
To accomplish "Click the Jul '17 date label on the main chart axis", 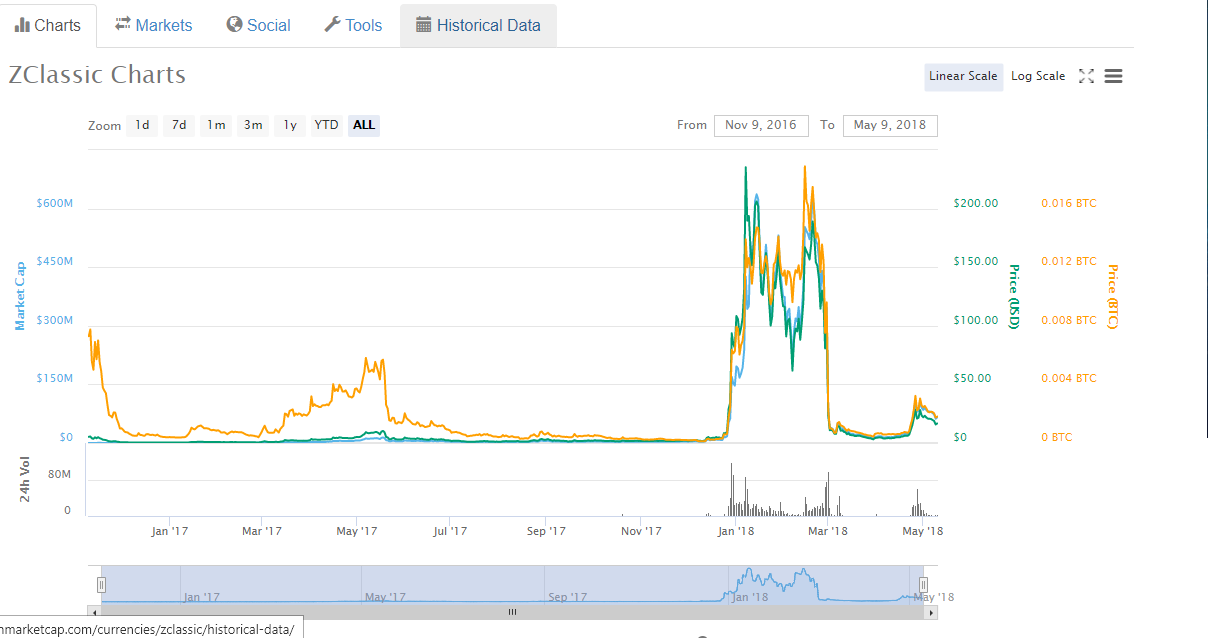I will point(450,531).
